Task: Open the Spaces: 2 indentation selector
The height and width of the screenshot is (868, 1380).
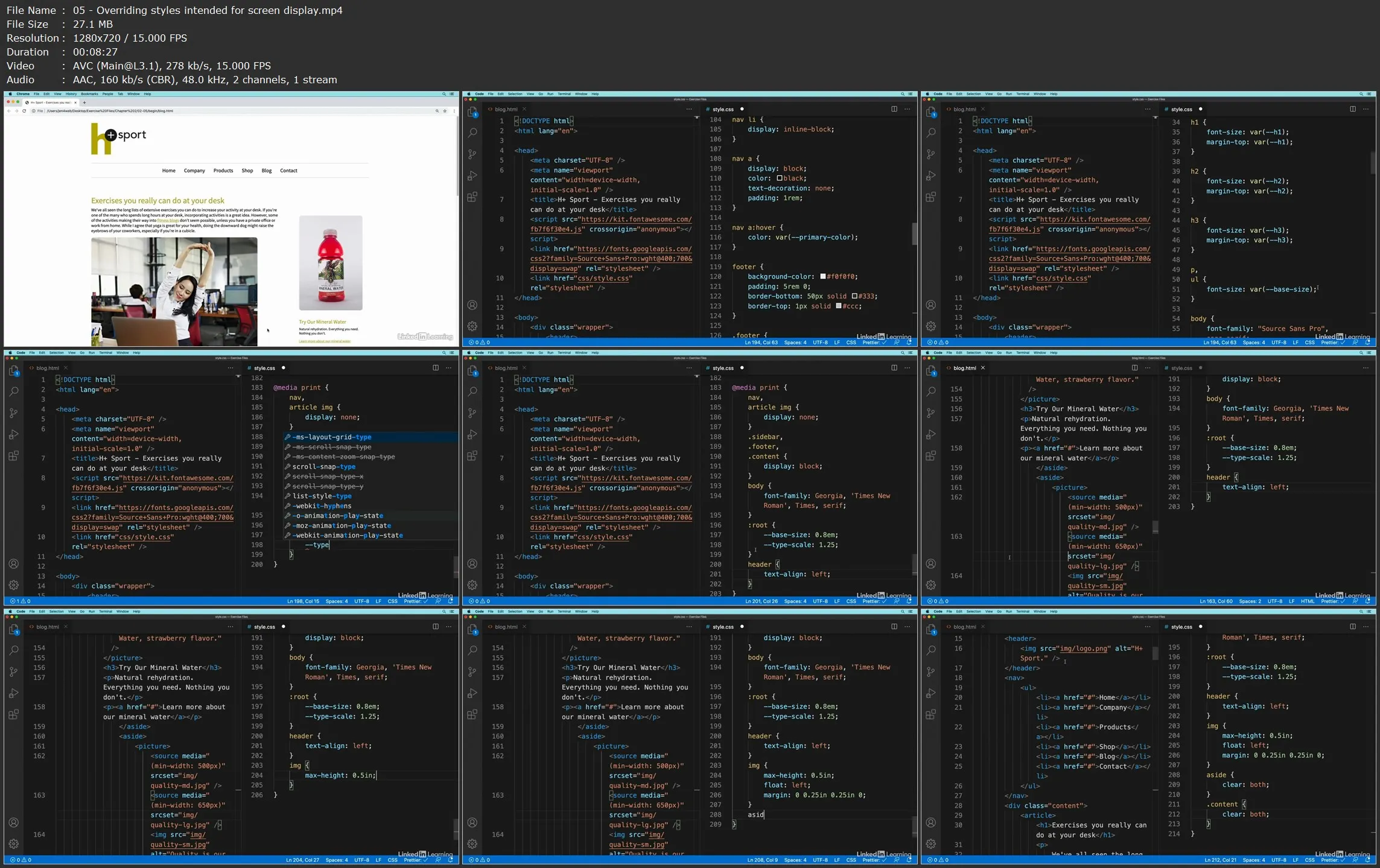Action: tap(1250, 601)
